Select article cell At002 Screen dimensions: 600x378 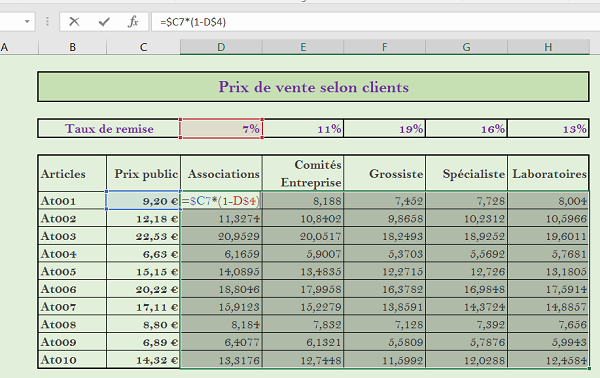[x=72, y=218]
